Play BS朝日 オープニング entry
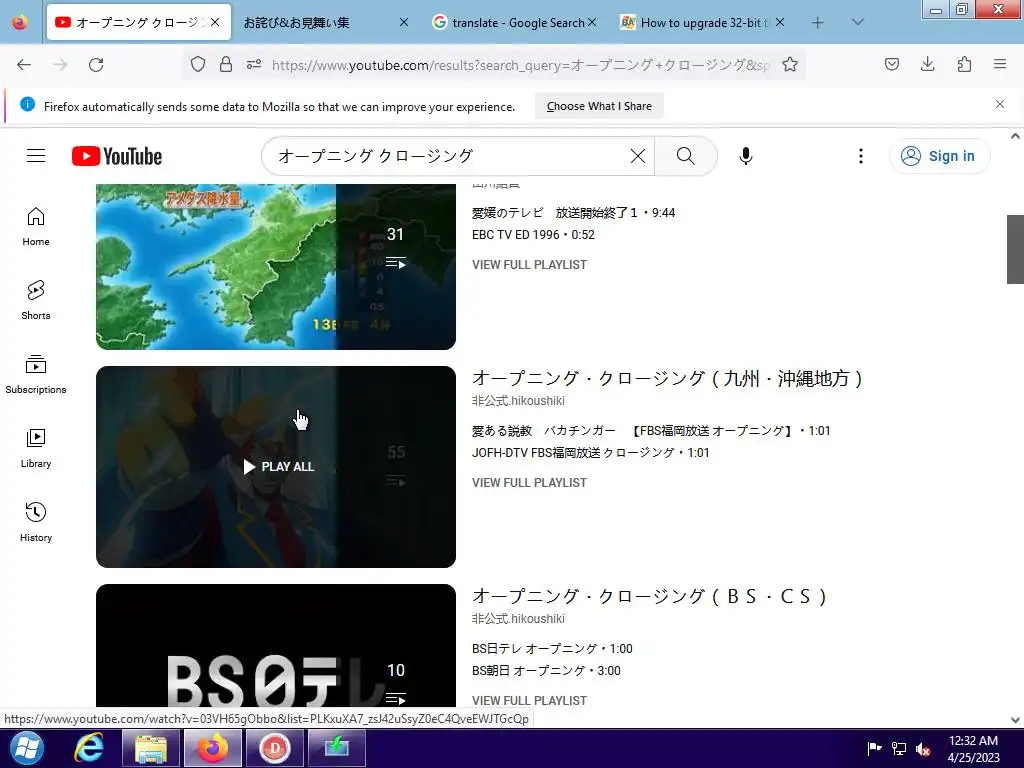 [x=546, y=671]
